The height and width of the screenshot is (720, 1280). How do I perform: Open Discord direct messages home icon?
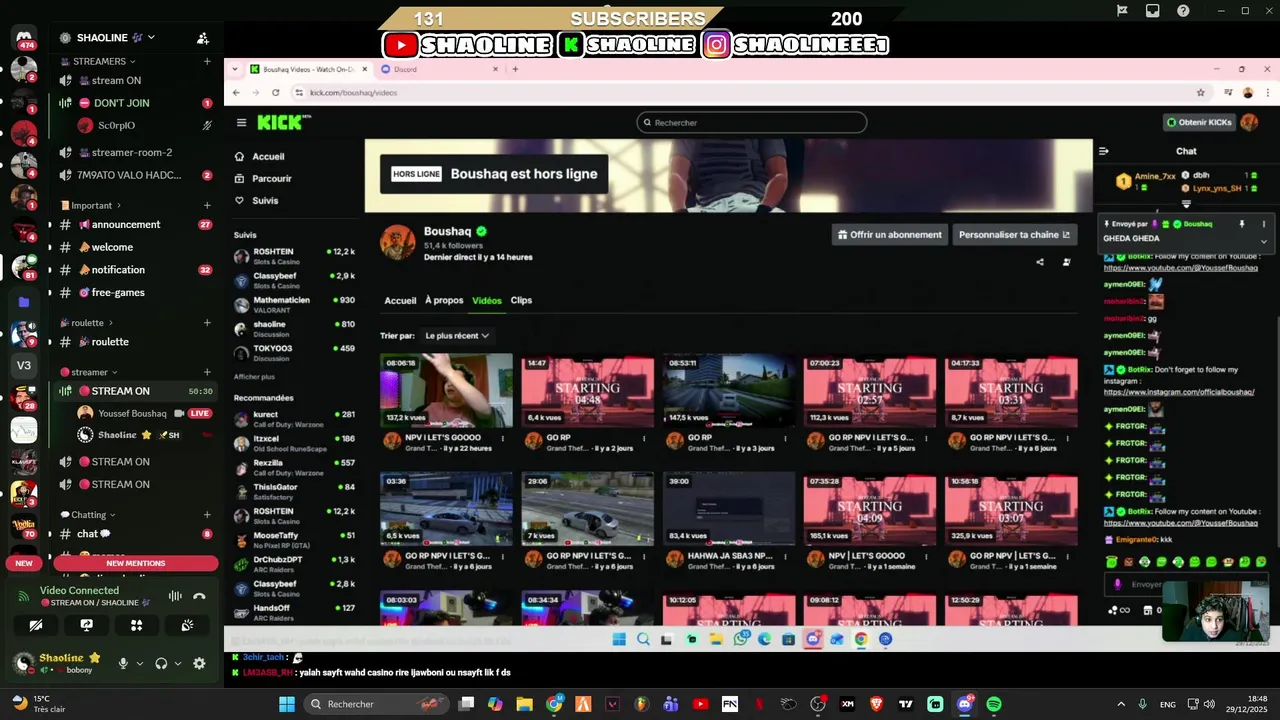24,39
